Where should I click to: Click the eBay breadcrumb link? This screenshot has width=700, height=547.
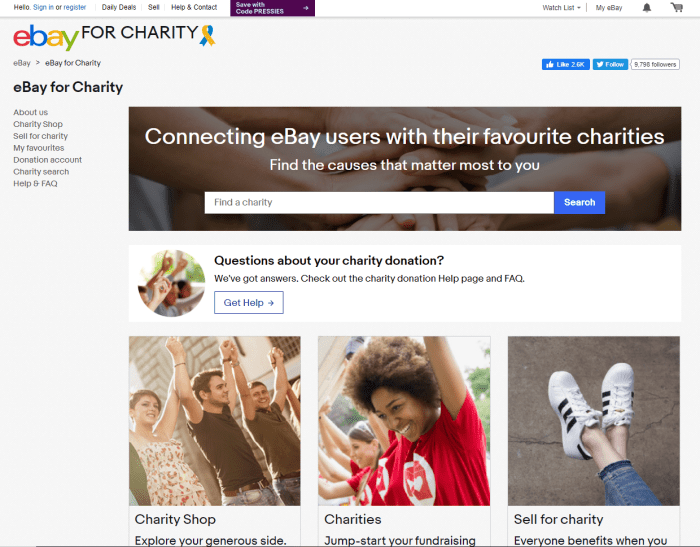click(x=22, y=63)
